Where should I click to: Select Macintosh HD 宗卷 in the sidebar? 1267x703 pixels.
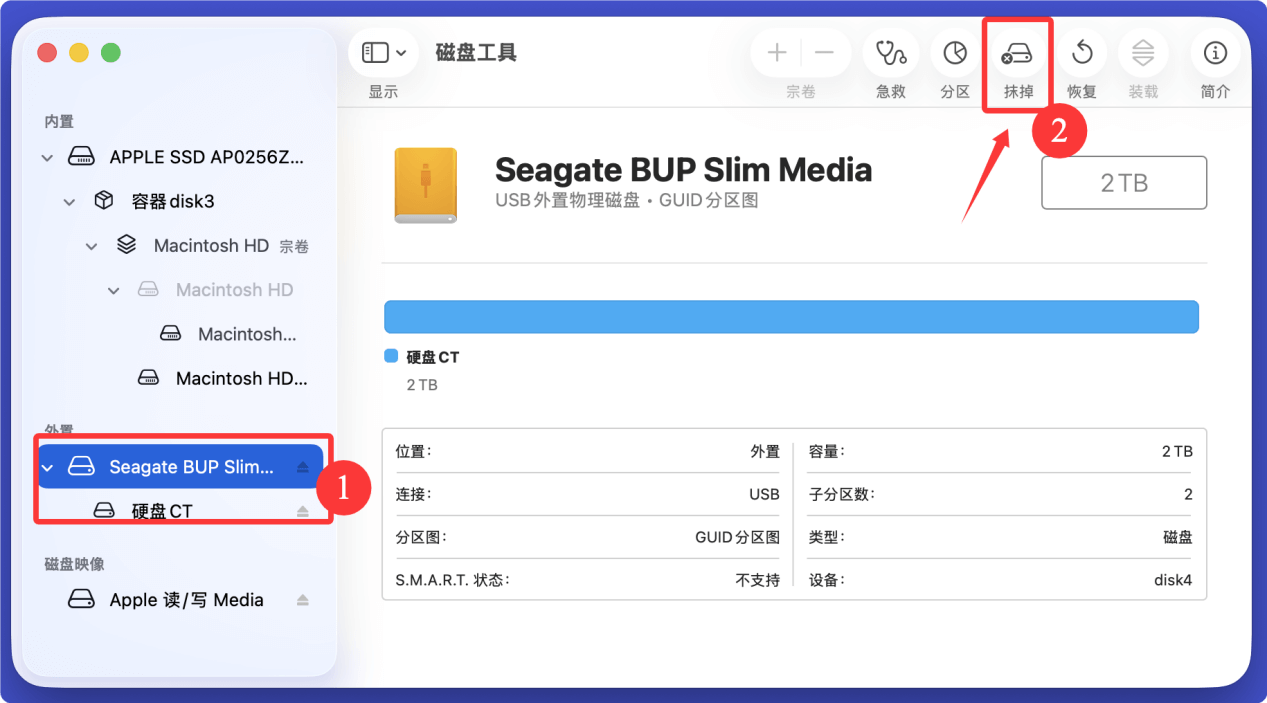(211, 245)
